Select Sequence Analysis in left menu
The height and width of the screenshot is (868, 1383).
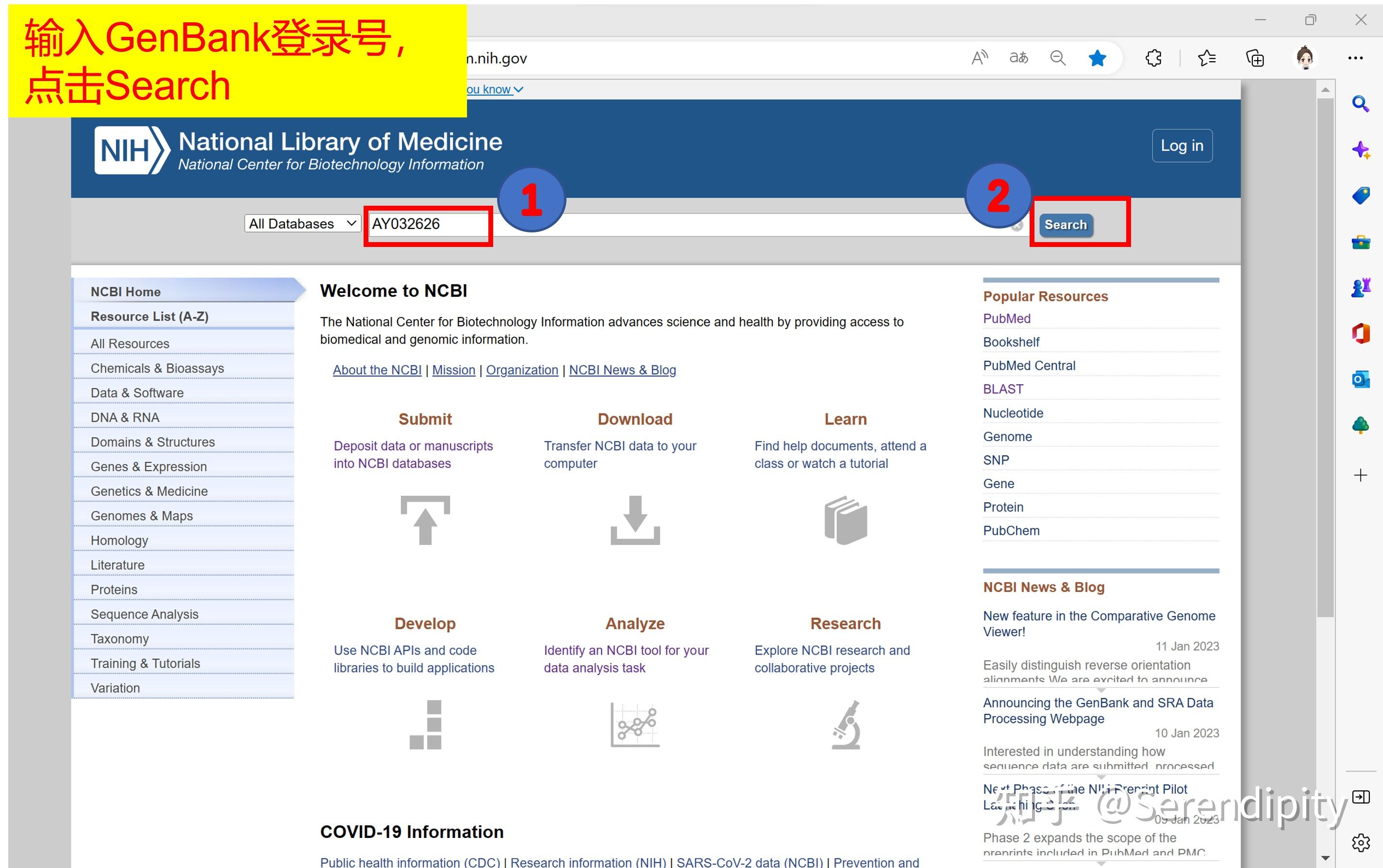144,614
